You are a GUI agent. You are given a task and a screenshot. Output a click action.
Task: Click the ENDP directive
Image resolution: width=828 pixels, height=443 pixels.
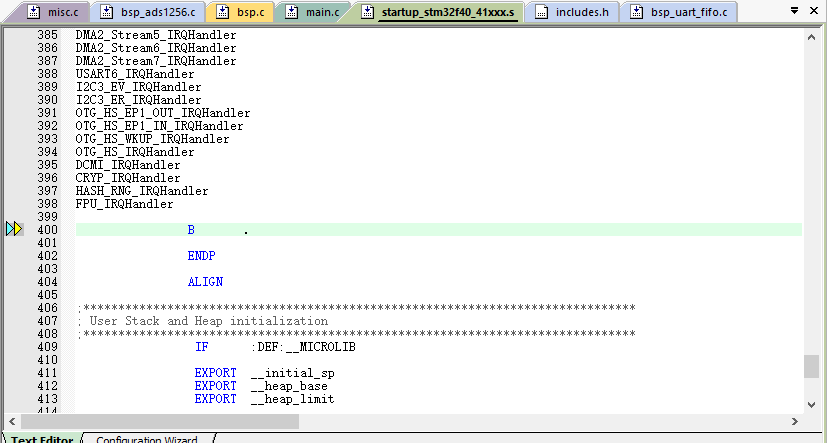point(201,256)
